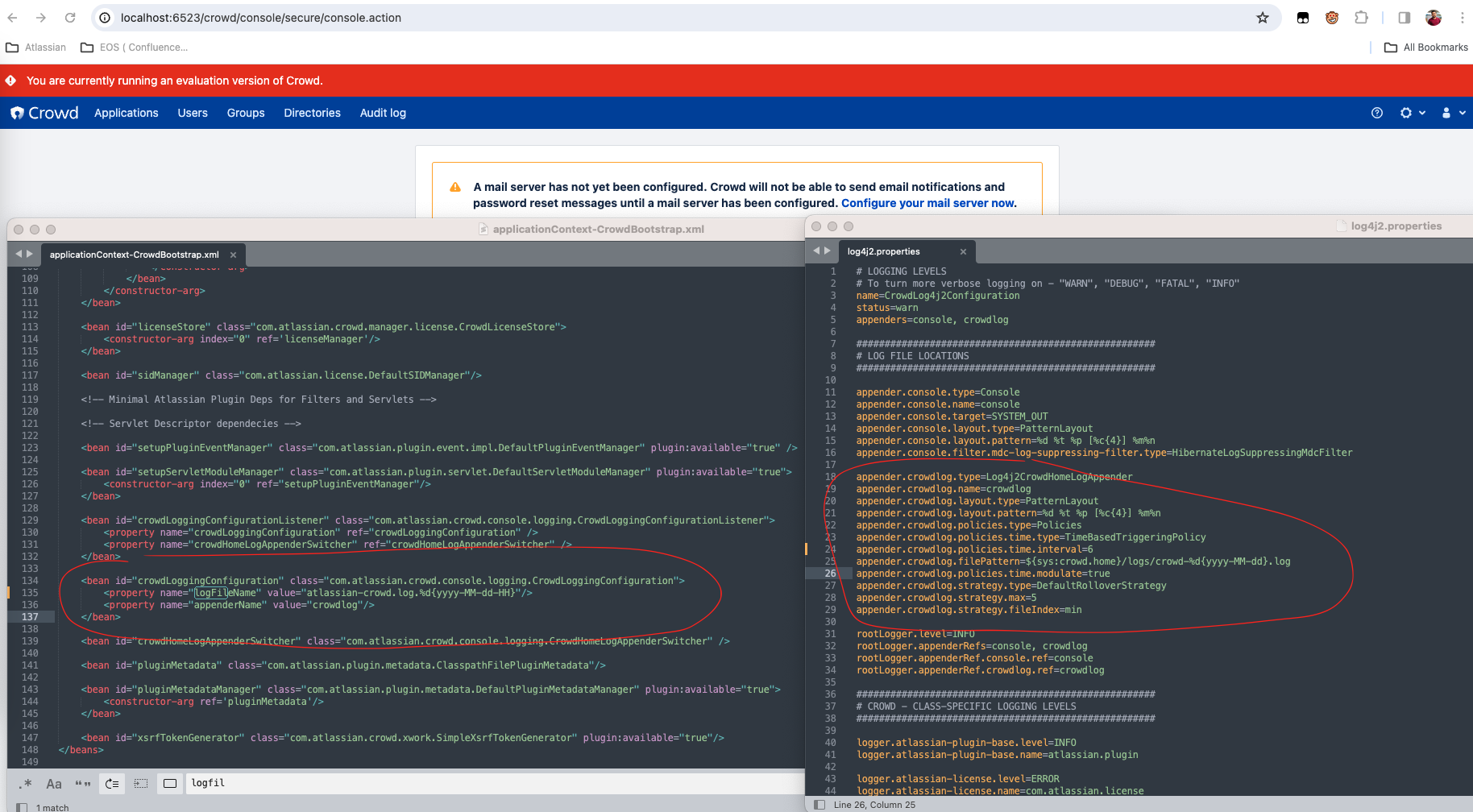Click the licenseStore bean line in XML
The height and width of the screenshot is (812, 1473).
[x=324, y=327]
